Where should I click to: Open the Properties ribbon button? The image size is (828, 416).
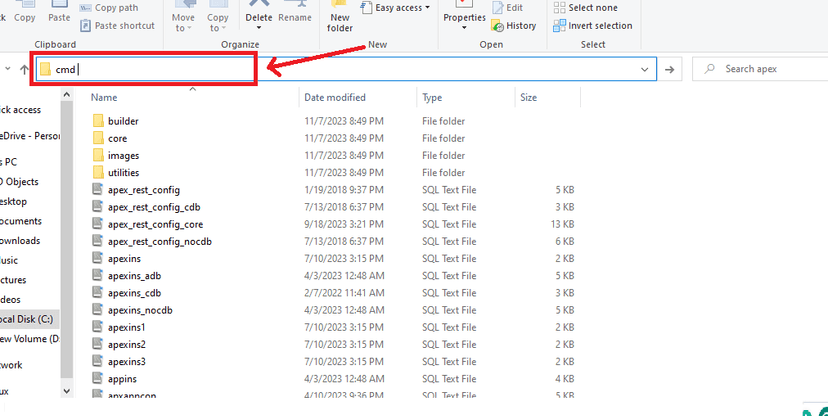click(464, 17)
